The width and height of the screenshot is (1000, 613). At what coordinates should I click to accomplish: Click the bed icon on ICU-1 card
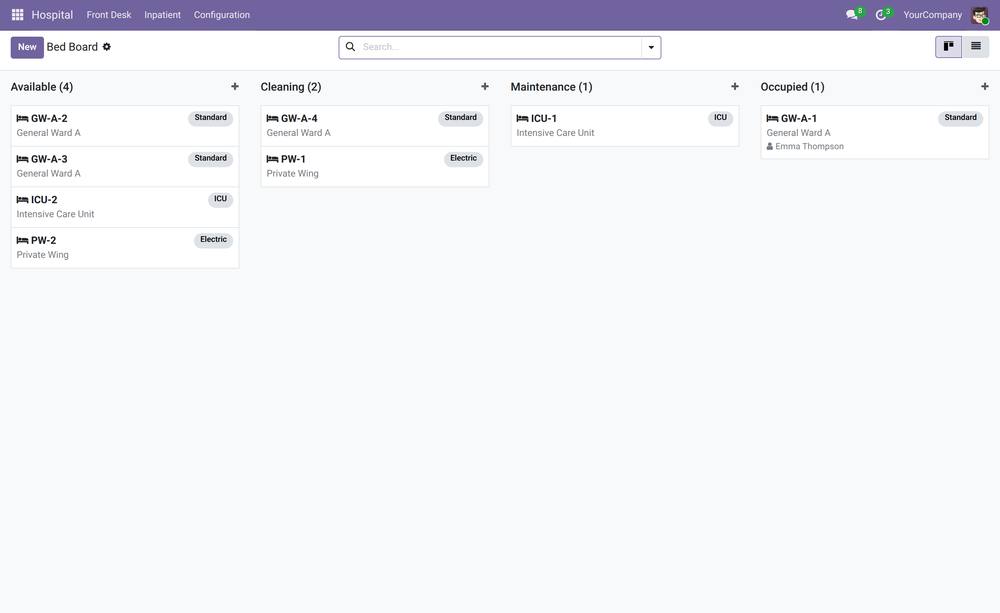click(522, 119)
